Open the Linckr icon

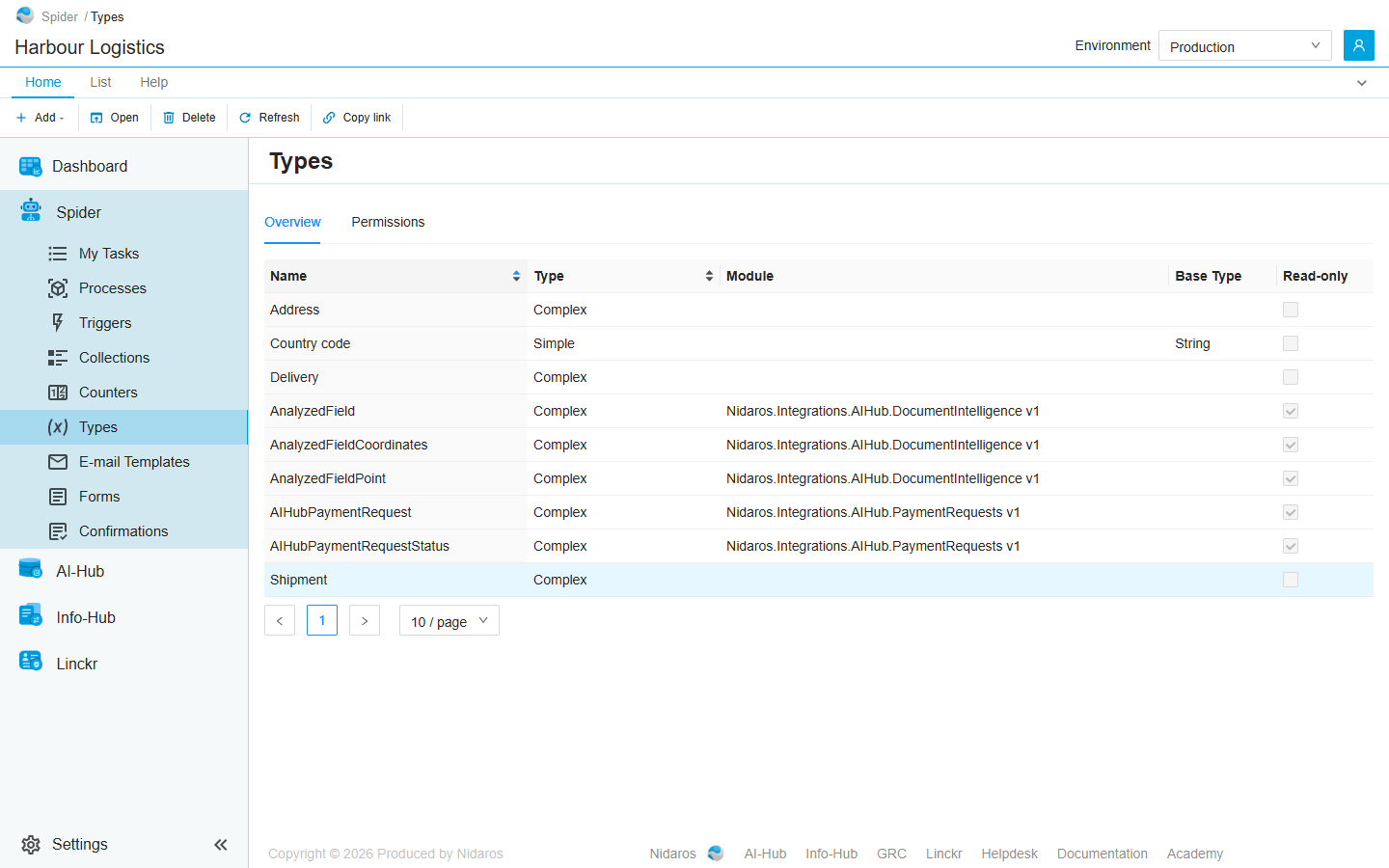click(x=31, y=662)
